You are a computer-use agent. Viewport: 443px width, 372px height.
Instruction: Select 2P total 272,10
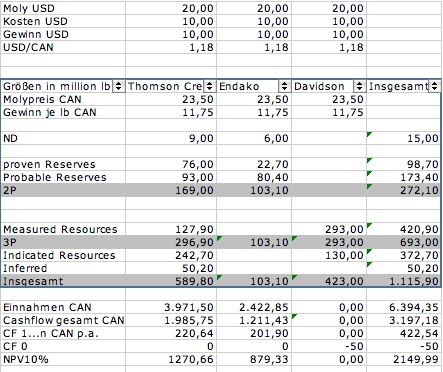point(404,190)
